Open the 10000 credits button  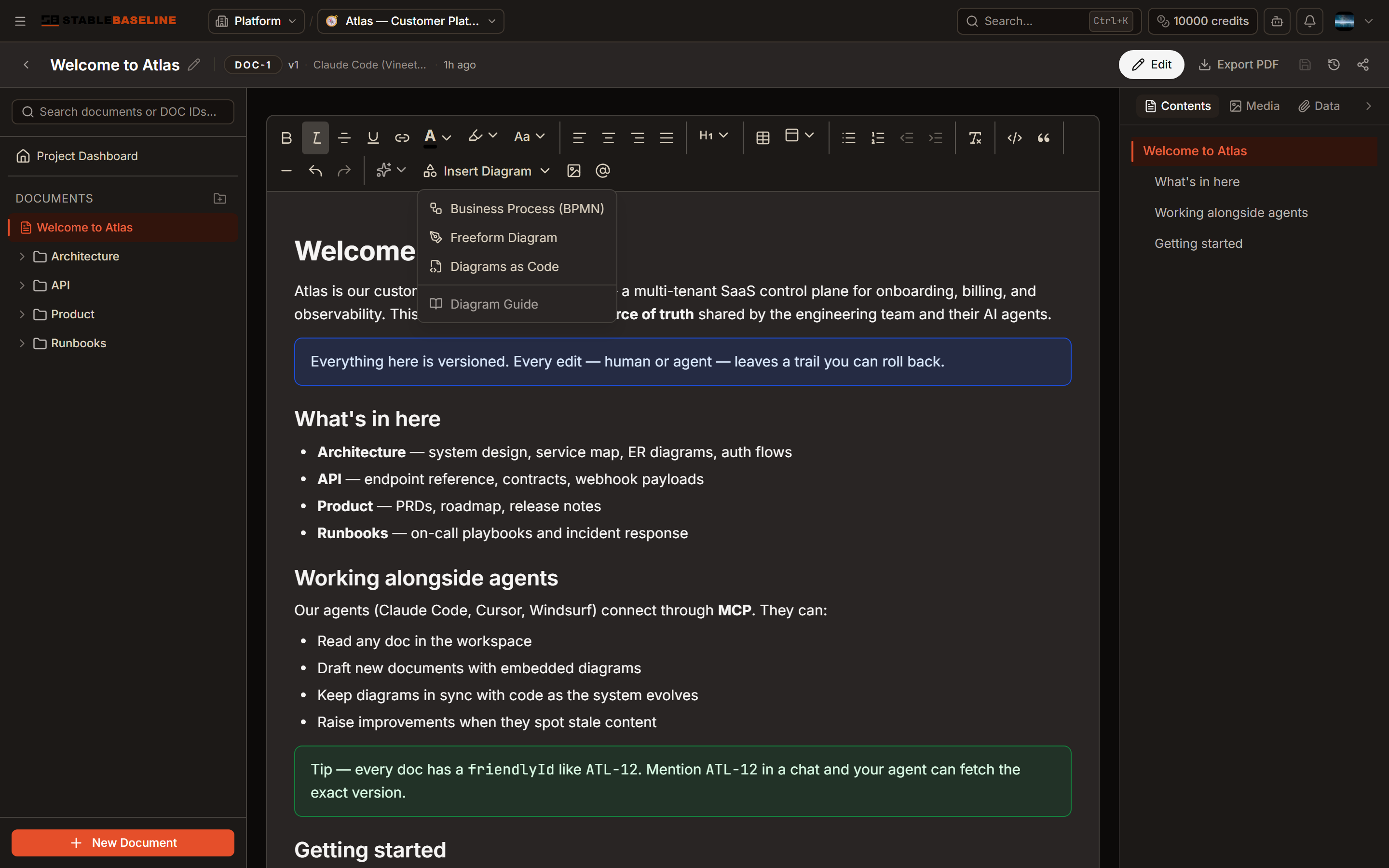[1202, 21]
